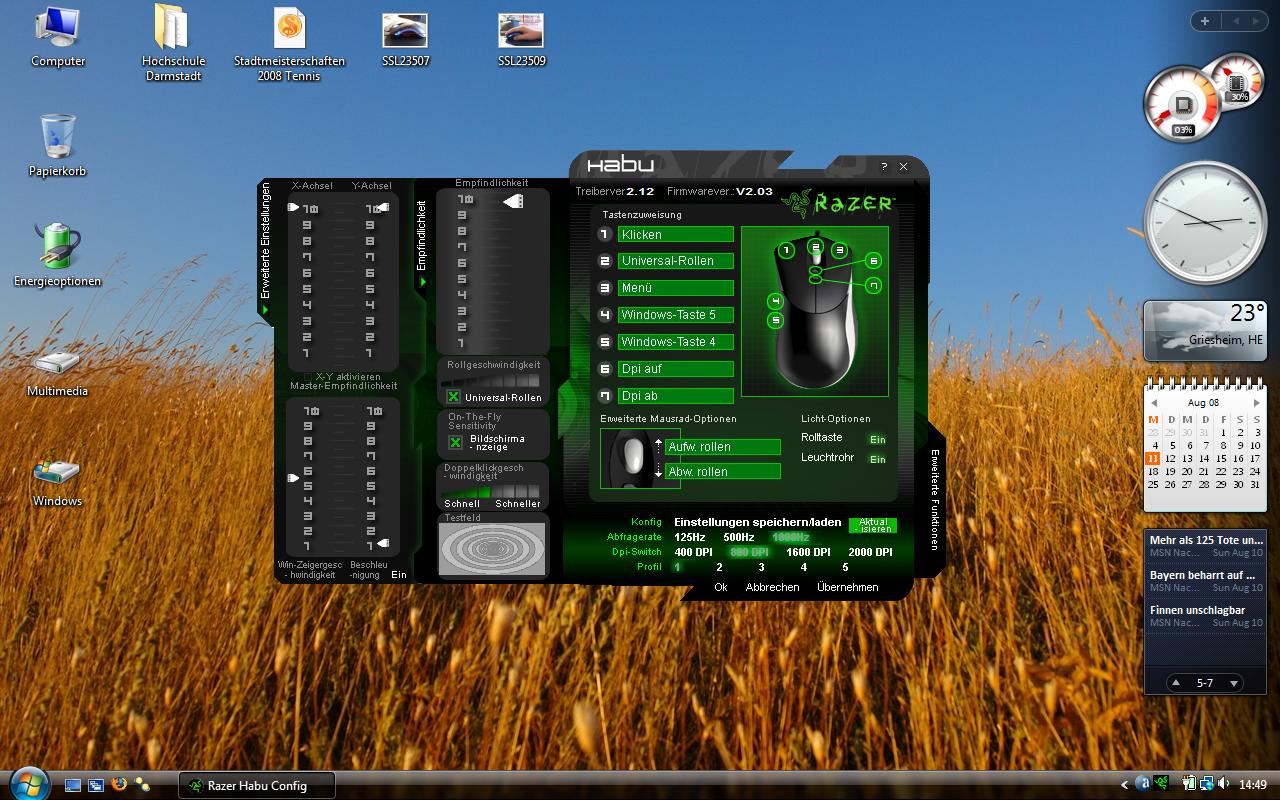The width and height of the screenshot is (1280, 800).
Task: Collapse the Empfindlichkeit side tab
Action: [421, 242]
